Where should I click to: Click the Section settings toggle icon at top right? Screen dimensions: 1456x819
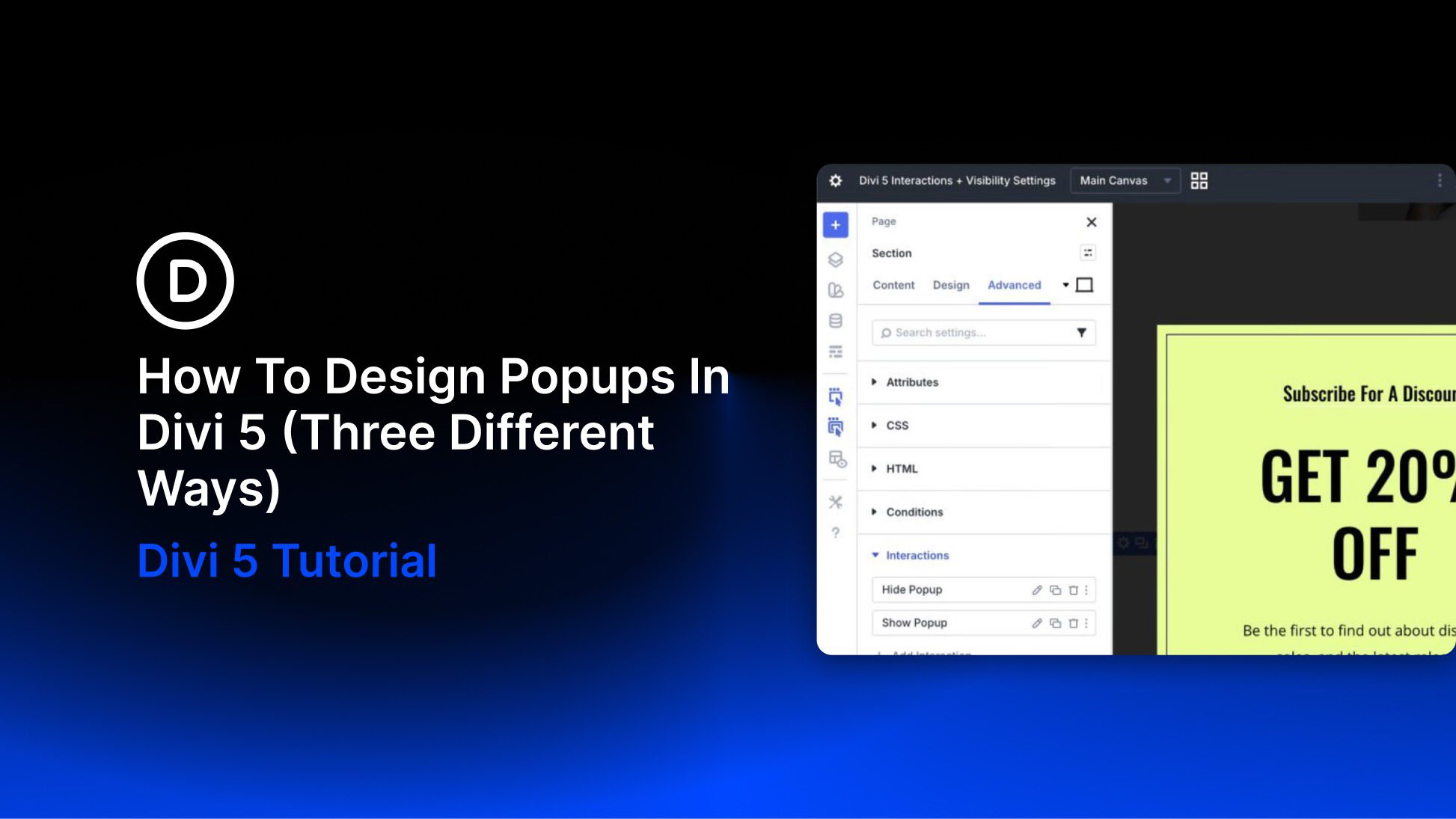coord(1087,253)
